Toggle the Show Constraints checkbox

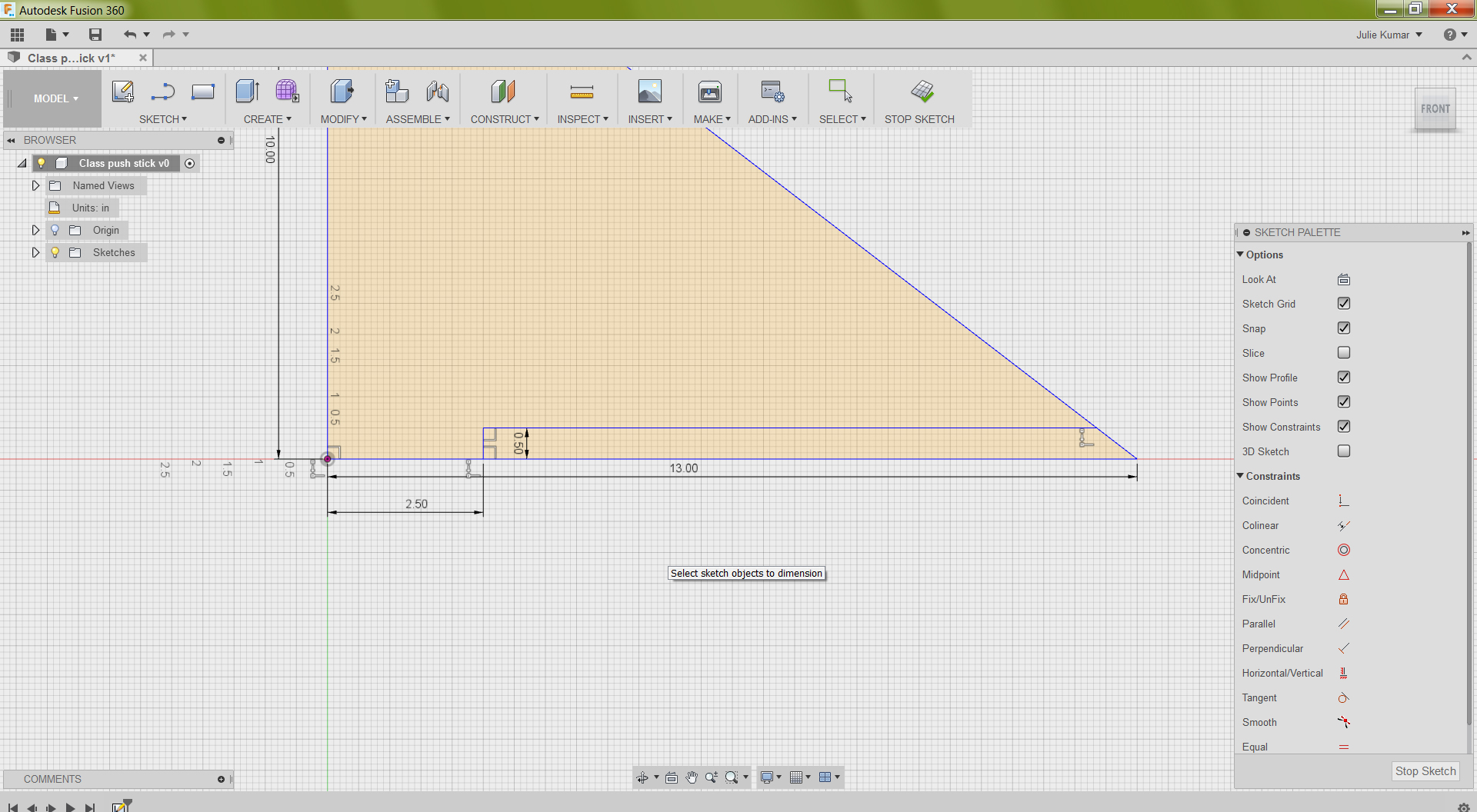pyautogui.click(x=1344, y=427)
